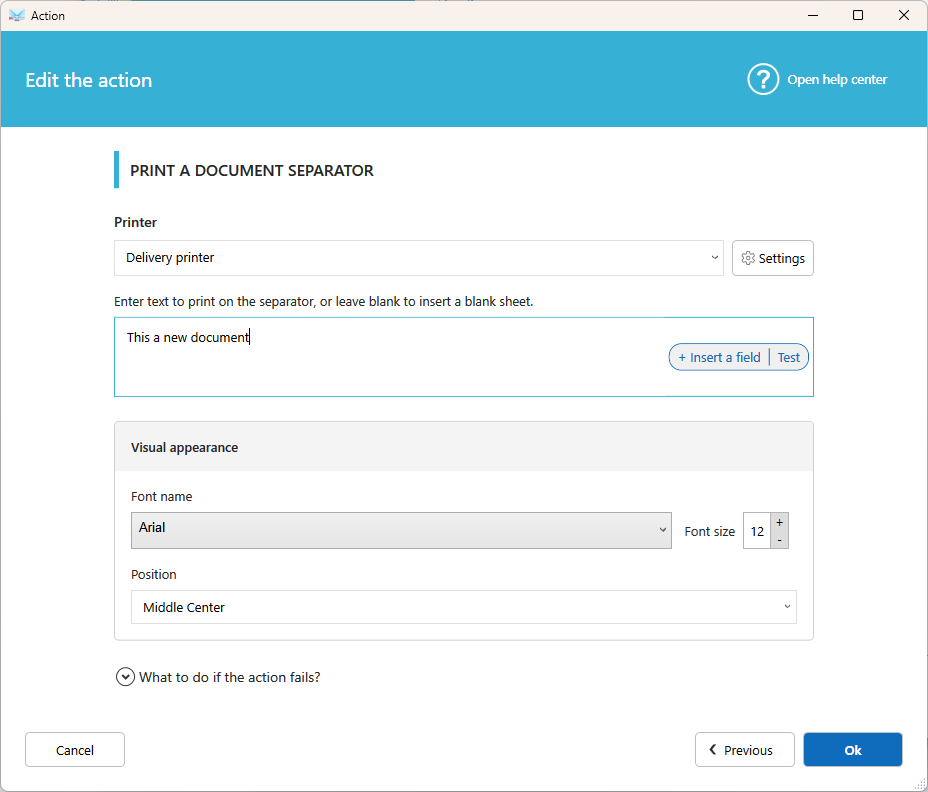Open printer Settings with gear icon

pos(772,258)
